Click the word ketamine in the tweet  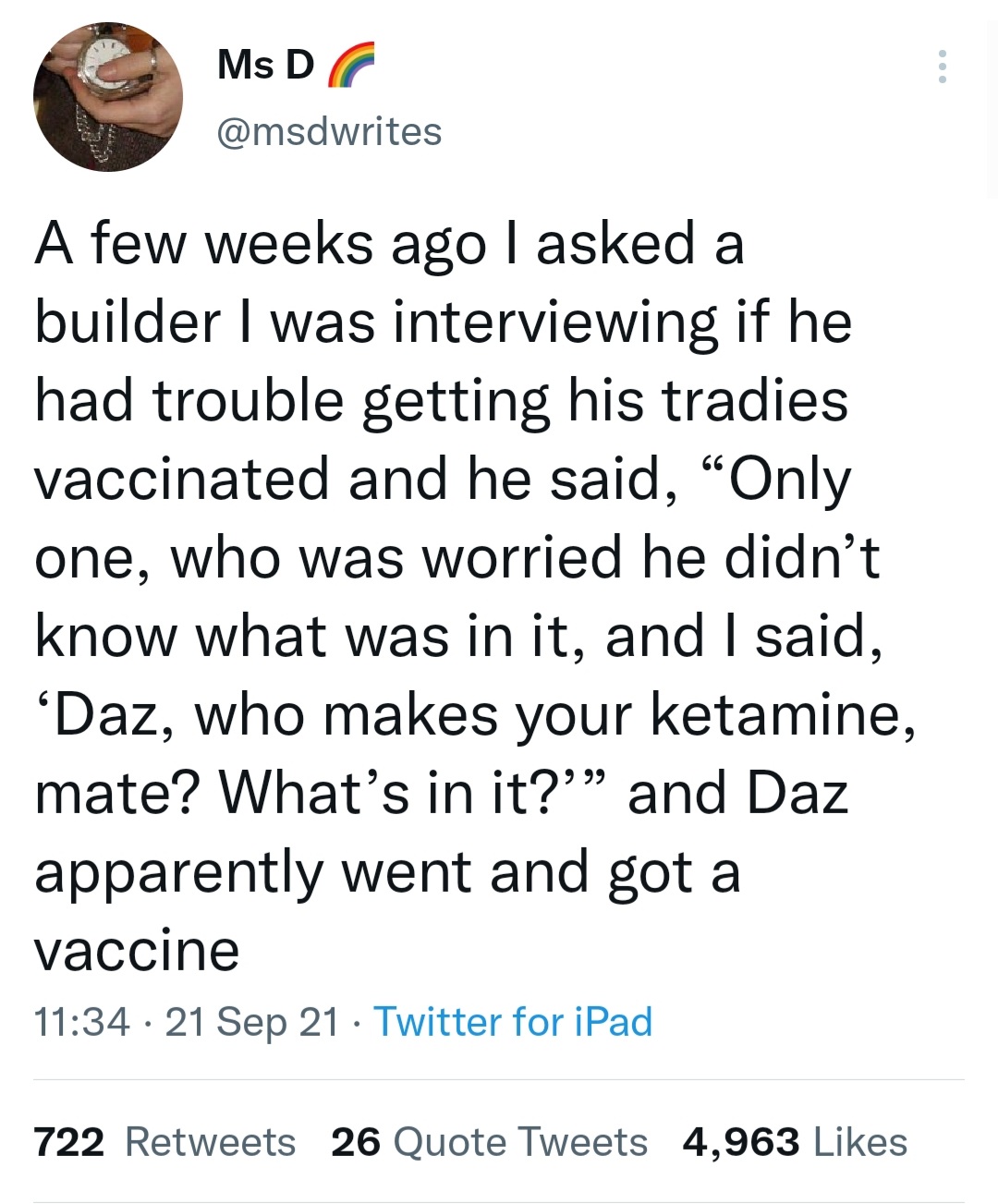click(x=775, y=714)
